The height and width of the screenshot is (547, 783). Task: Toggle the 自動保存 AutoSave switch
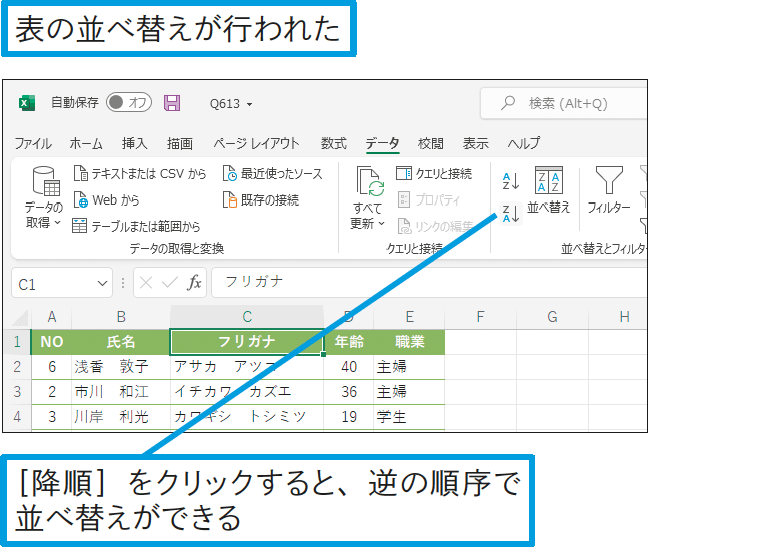coord(129,102)
